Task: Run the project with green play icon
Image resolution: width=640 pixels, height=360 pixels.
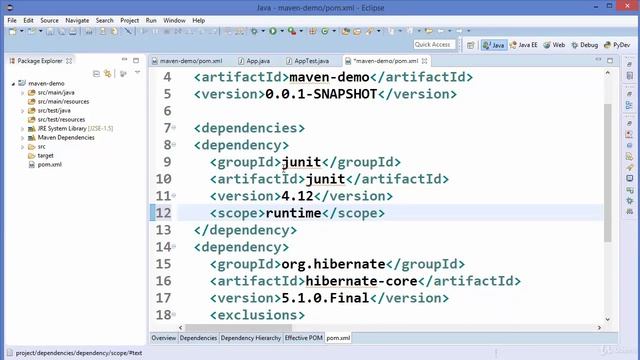Action: [273, 31]
